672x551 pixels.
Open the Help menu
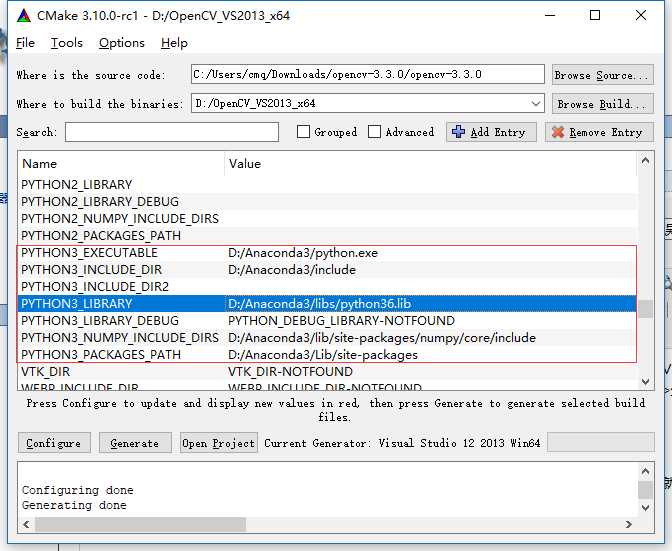[174, 43]
